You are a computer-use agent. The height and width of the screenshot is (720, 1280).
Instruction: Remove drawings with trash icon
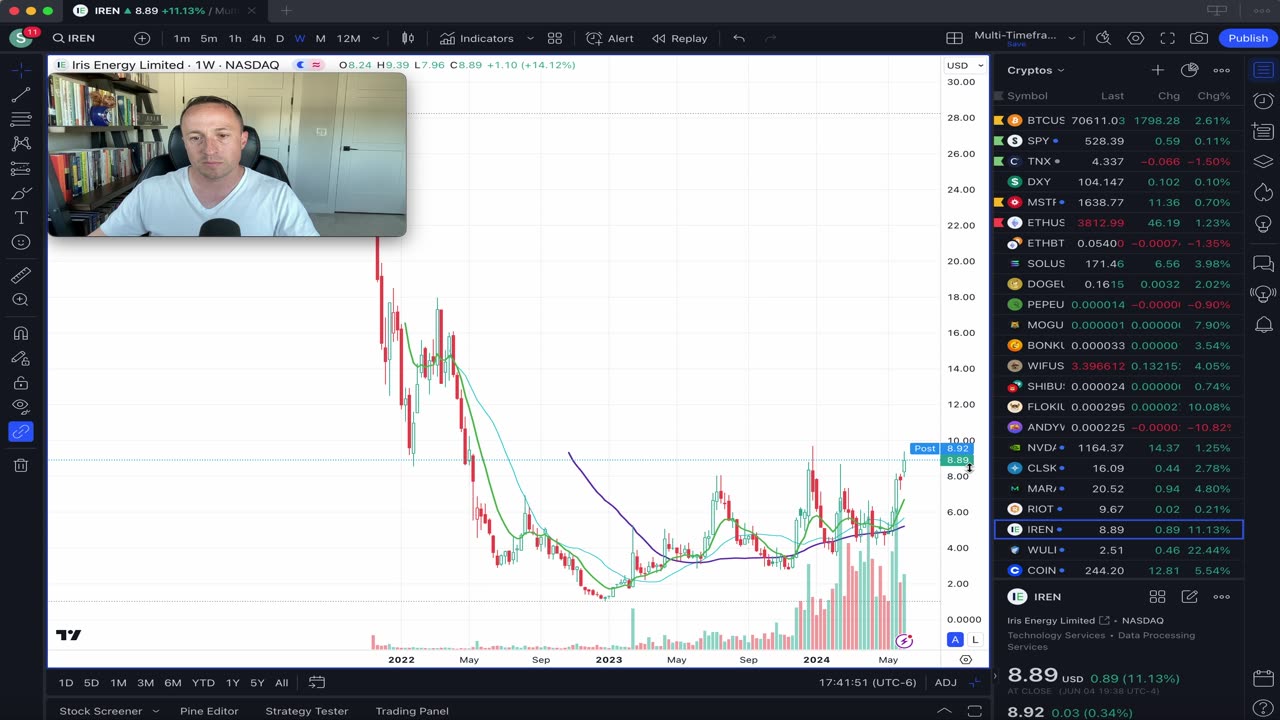click(20, 465)
